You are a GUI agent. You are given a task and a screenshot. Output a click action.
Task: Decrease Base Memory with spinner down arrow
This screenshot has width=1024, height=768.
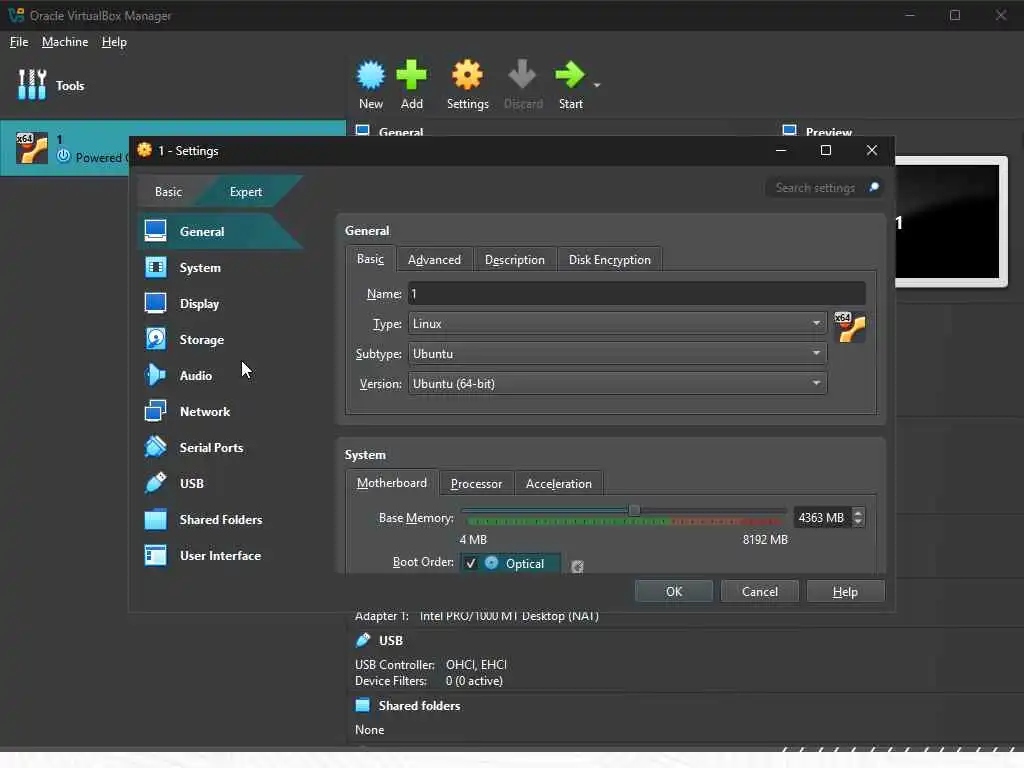tap(858, 522)
